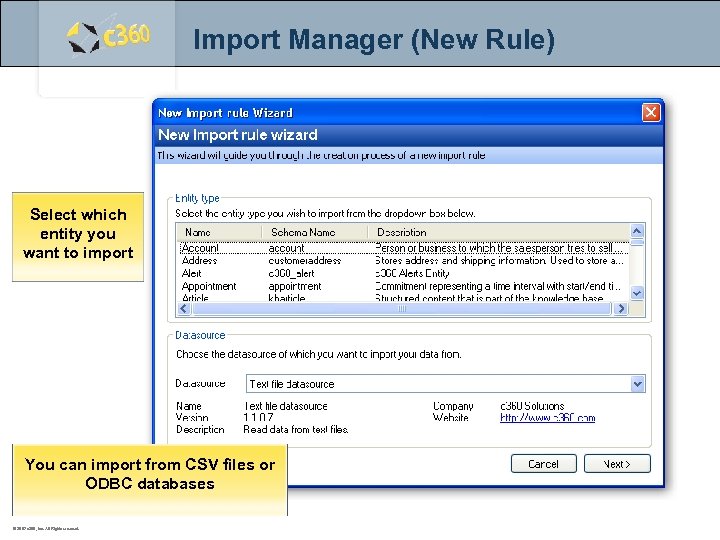
Task: Click the Next > button
Action: click(x=617, y=464)
